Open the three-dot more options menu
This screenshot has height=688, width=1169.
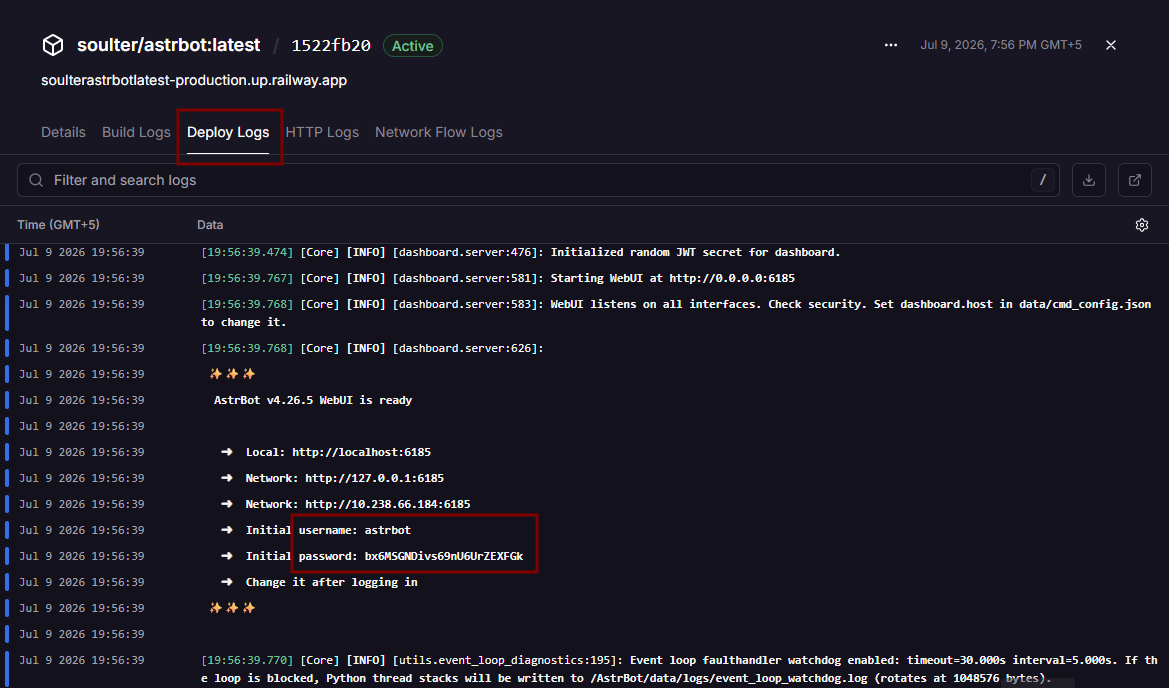[891, 45]
